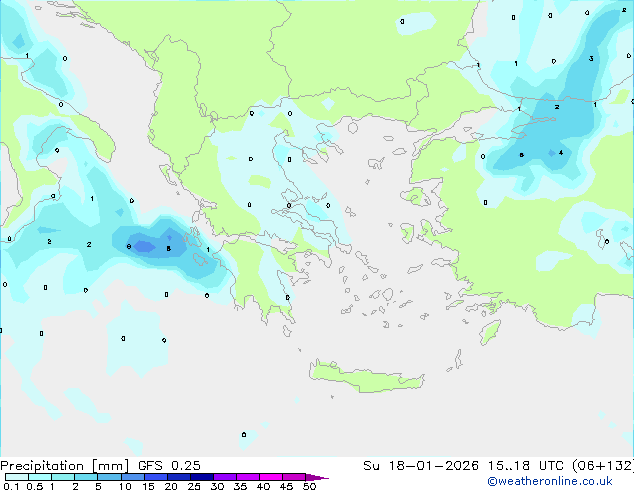Select the 0.1–0.5 mm legend swatch
This screenshot has width=634, height=490.
click(17, 477)
